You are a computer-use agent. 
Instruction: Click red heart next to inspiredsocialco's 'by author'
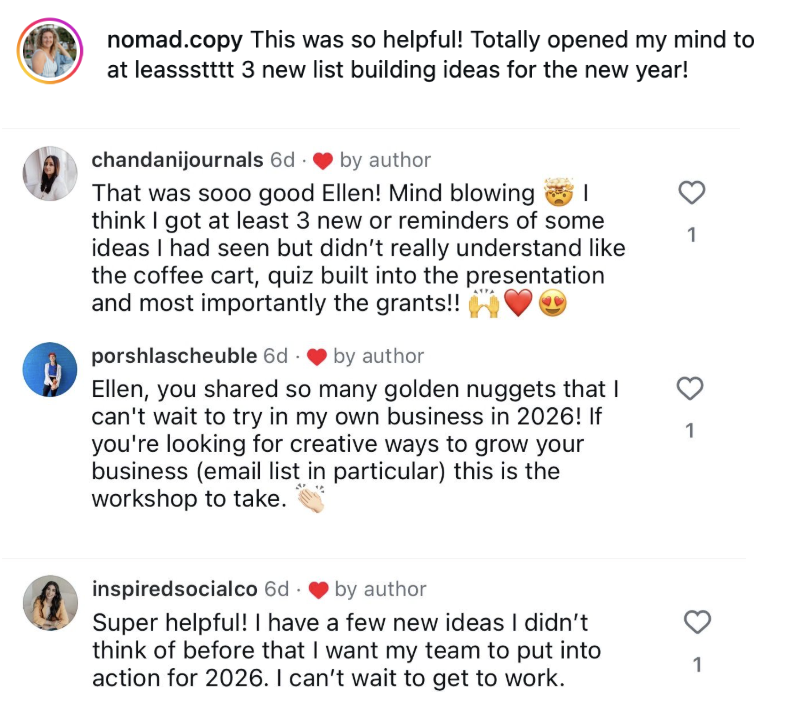(x=318, y=589)
